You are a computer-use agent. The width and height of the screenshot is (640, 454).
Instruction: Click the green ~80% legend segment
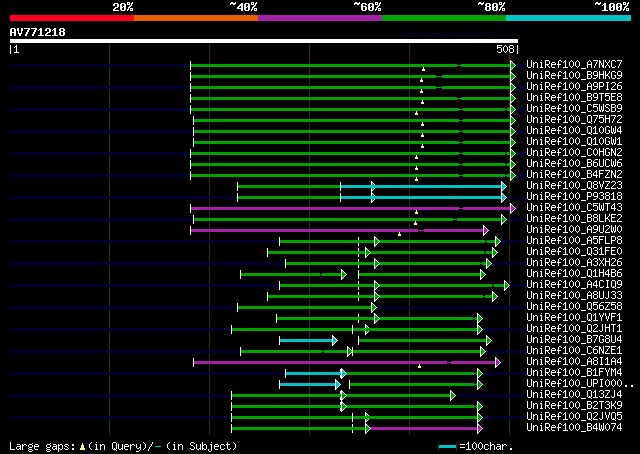tap(444, 18)
